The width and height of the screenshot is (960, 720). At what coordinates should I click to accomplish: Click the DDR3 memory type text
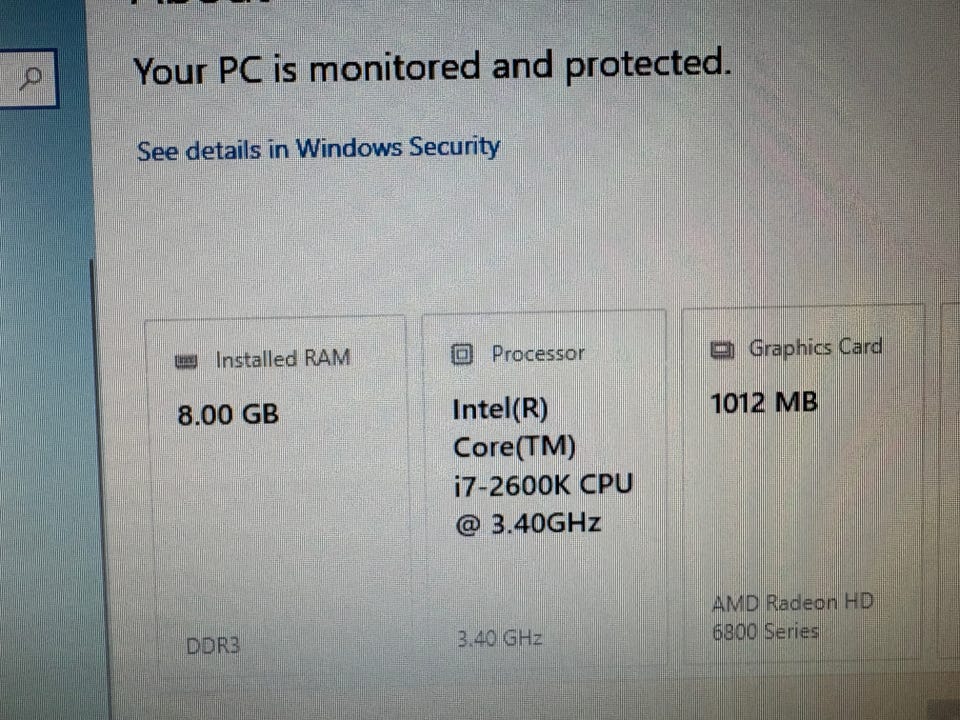pyautogui.click(x=213, y=645)
